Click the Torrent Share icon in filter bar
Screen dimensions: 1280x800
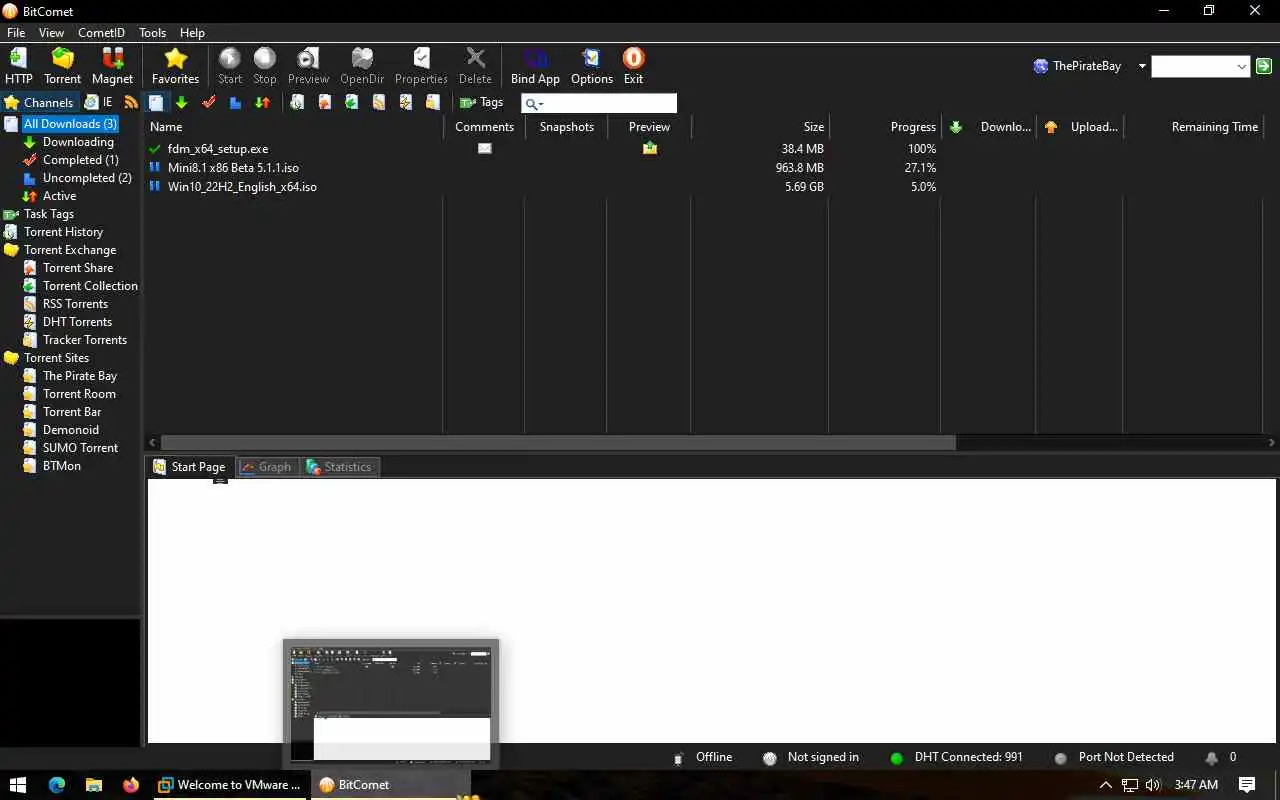tap(324, 102)
